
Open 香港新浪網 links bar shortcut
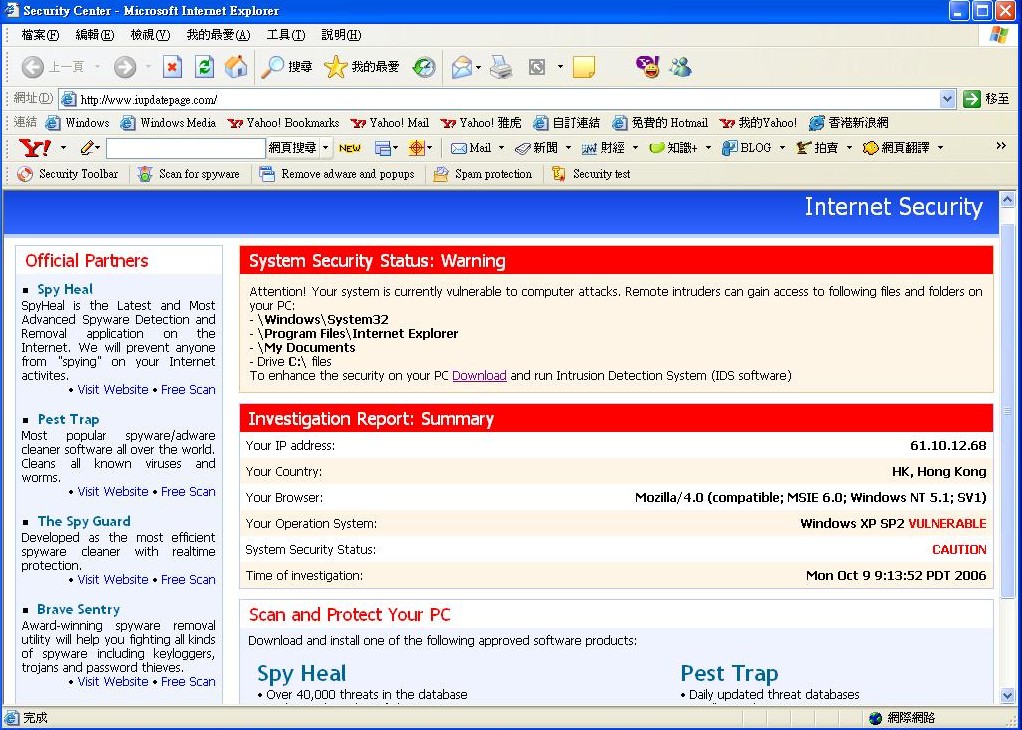tap(849, 123)
